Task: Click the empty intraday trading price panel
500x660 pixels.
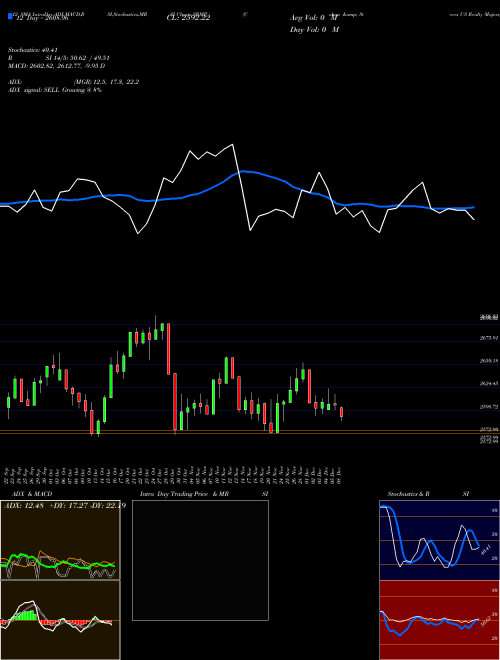Action: click(200, 560)
